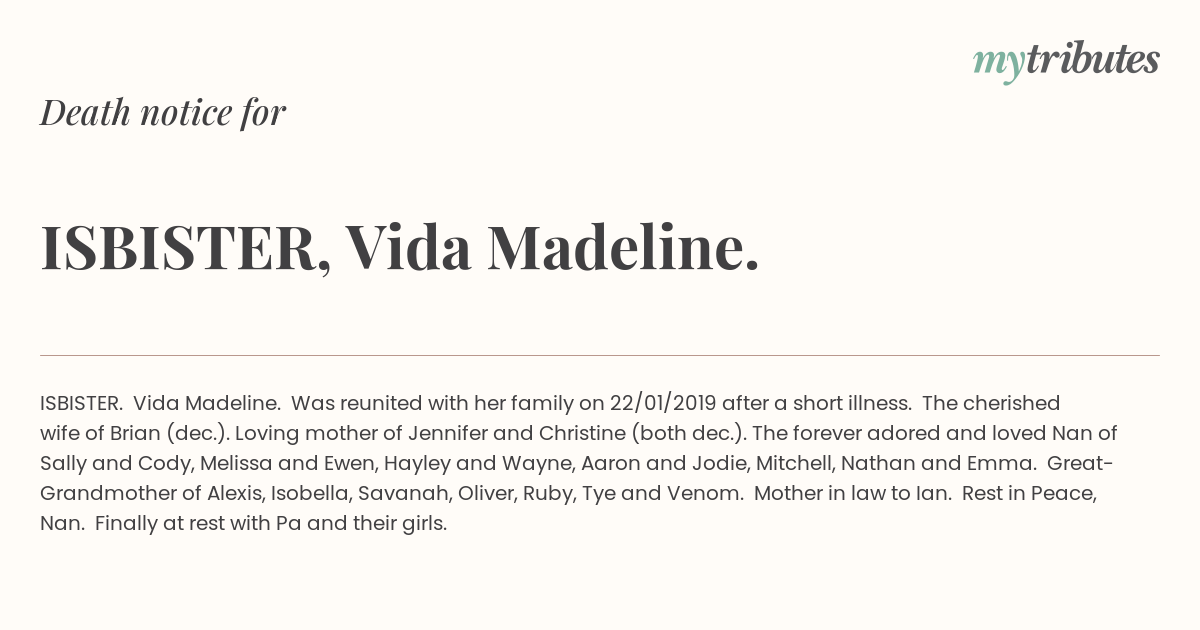Click the horizontal divider line
Viewport: 1200px width, 630px height.
600,355
